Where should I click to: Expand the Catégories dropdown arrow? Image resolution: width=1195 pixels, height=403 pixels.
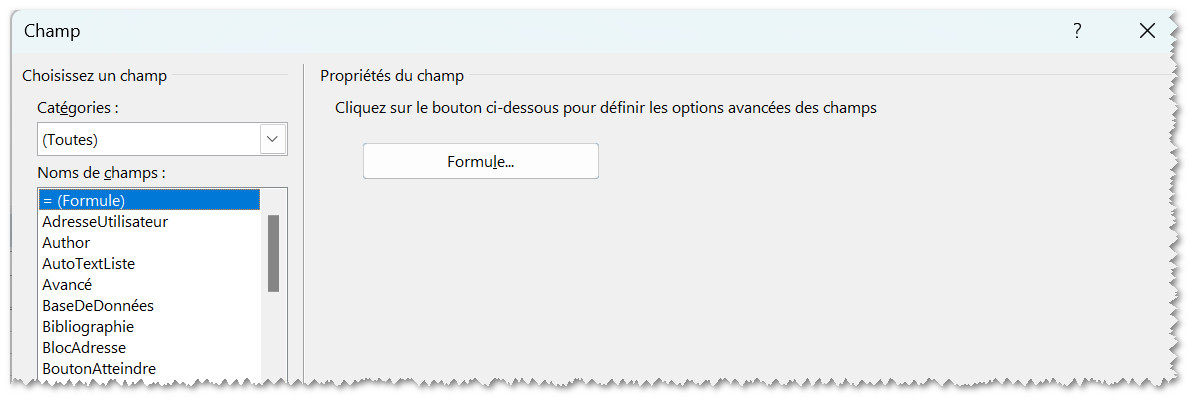273,140
